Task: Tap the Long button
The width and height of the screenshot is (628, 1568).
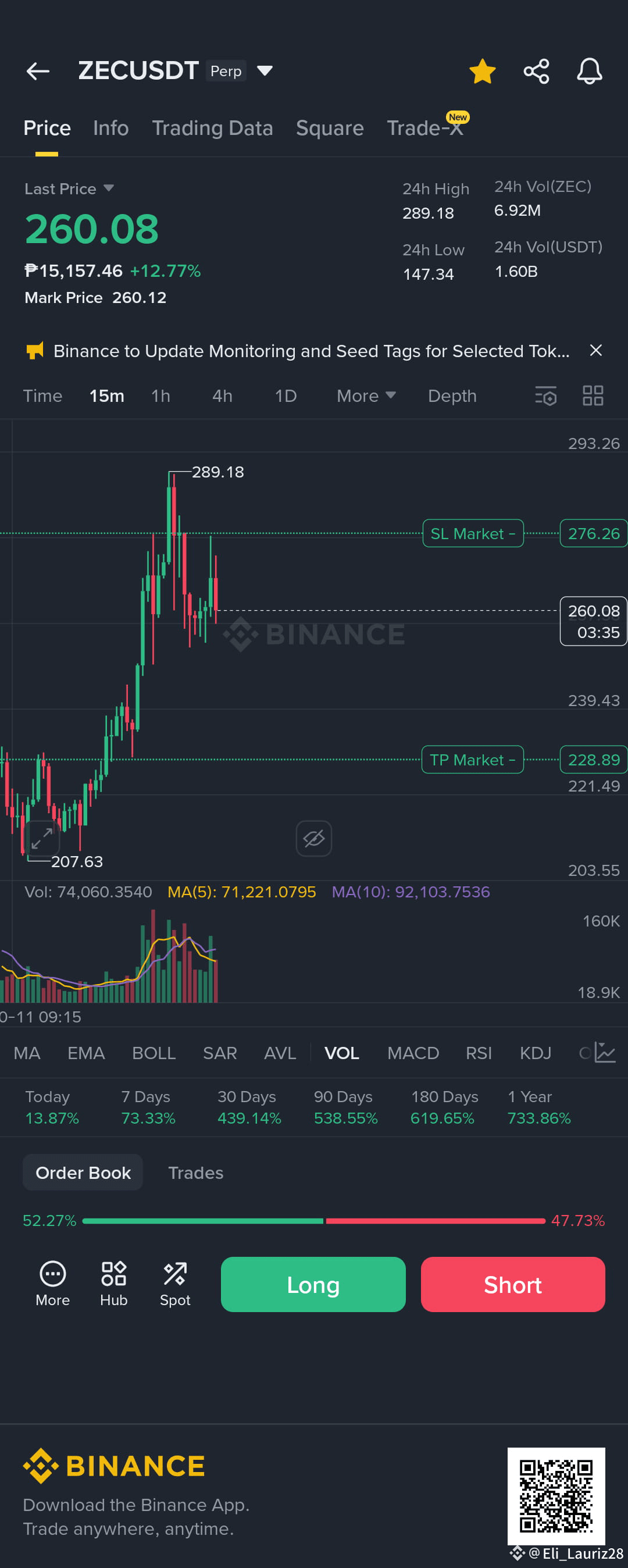Action: point(313,1284)
